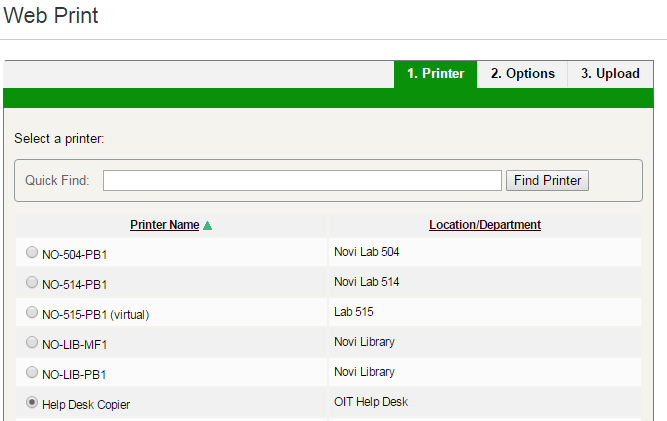The image size is (667, 421).
Task: Click the Find Printer button
Action: click(x=547, y=181)
